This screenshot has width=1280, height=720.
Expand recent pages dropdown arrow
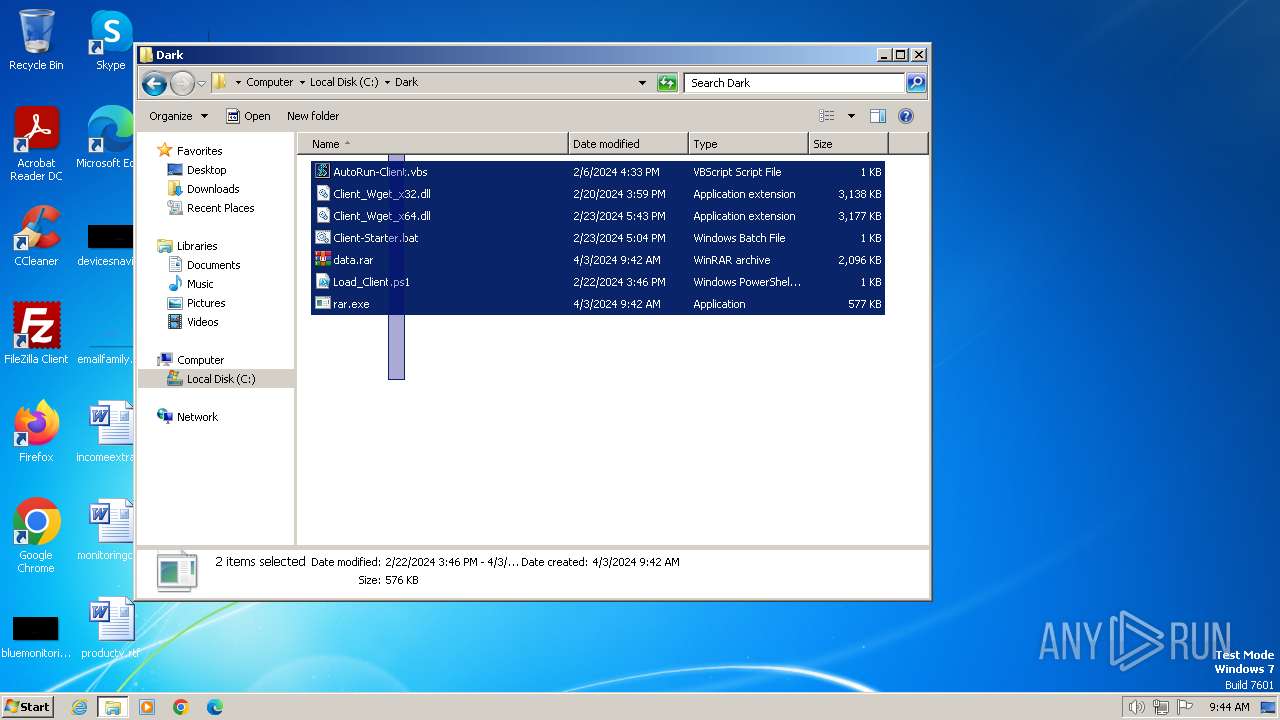pos(201,83)
